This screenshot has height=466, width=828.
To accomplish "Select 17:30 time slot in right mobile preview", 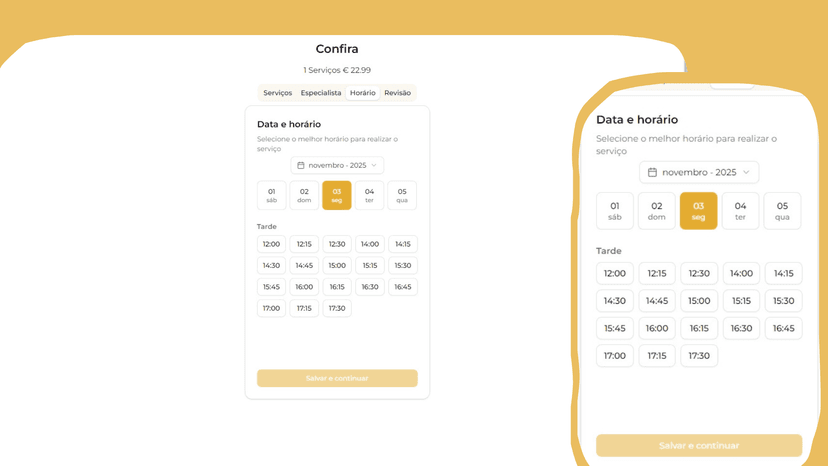I will coord(699,356).
